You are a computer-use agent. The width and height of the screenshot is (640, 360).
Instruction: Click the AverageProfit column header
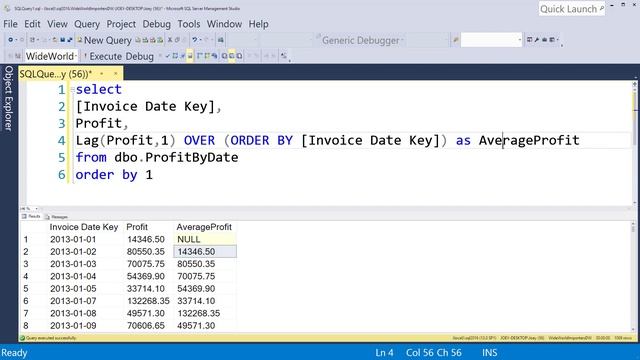(204, 227)
